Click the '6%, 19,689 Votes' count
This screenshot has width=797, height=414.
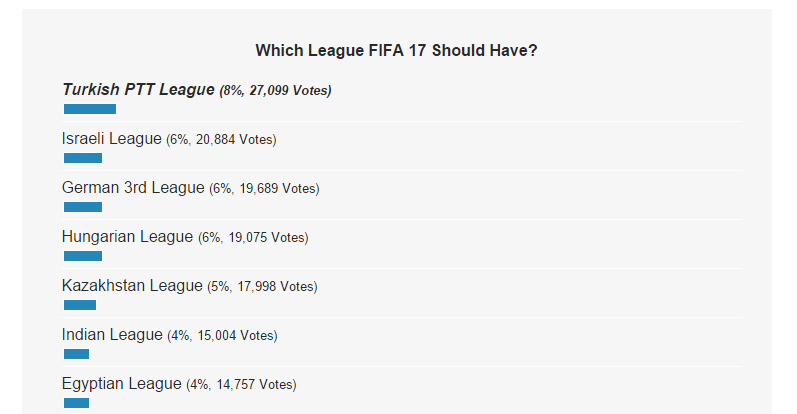(x=264, y=189)
